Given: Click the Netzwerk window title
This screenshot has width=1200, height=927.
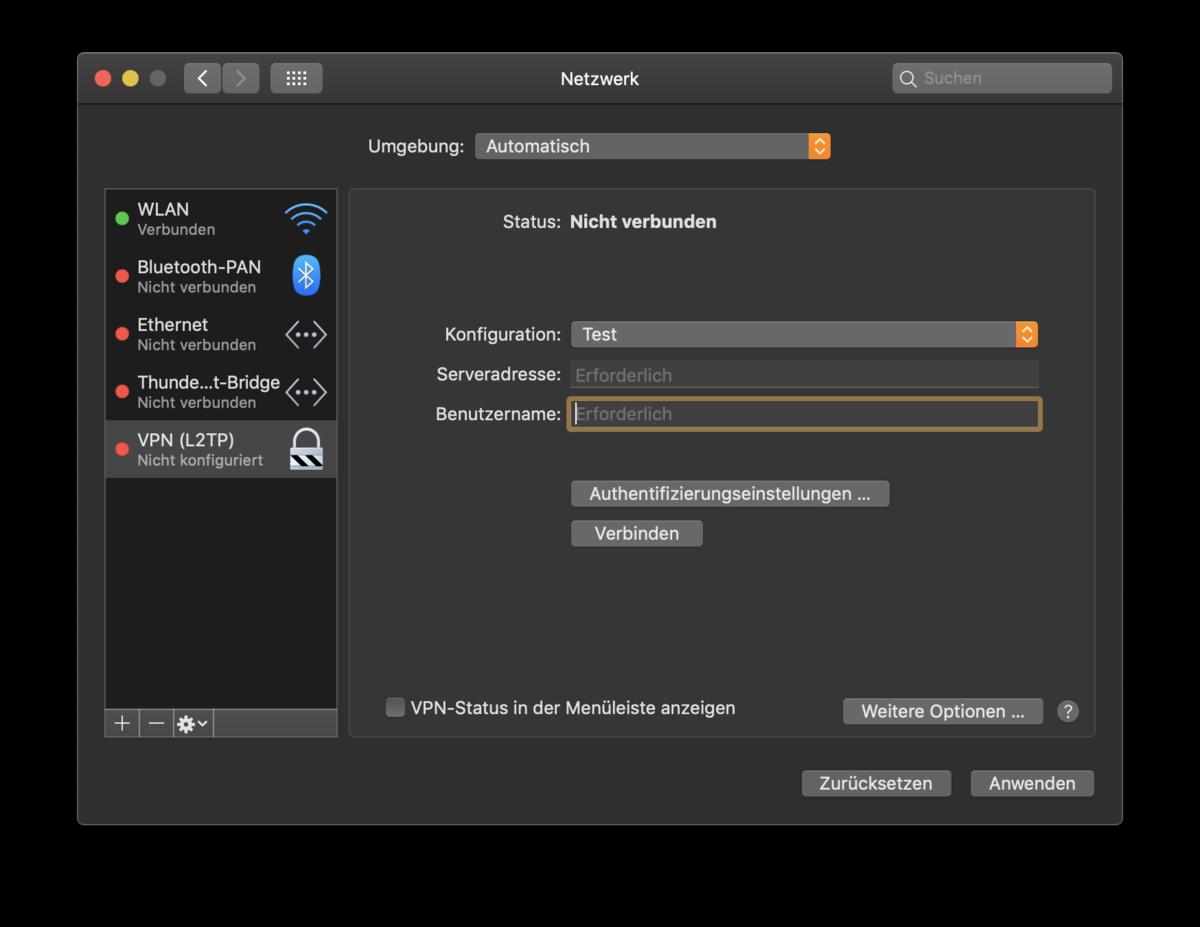Looking at the screenshot, I should pos(600,79).
